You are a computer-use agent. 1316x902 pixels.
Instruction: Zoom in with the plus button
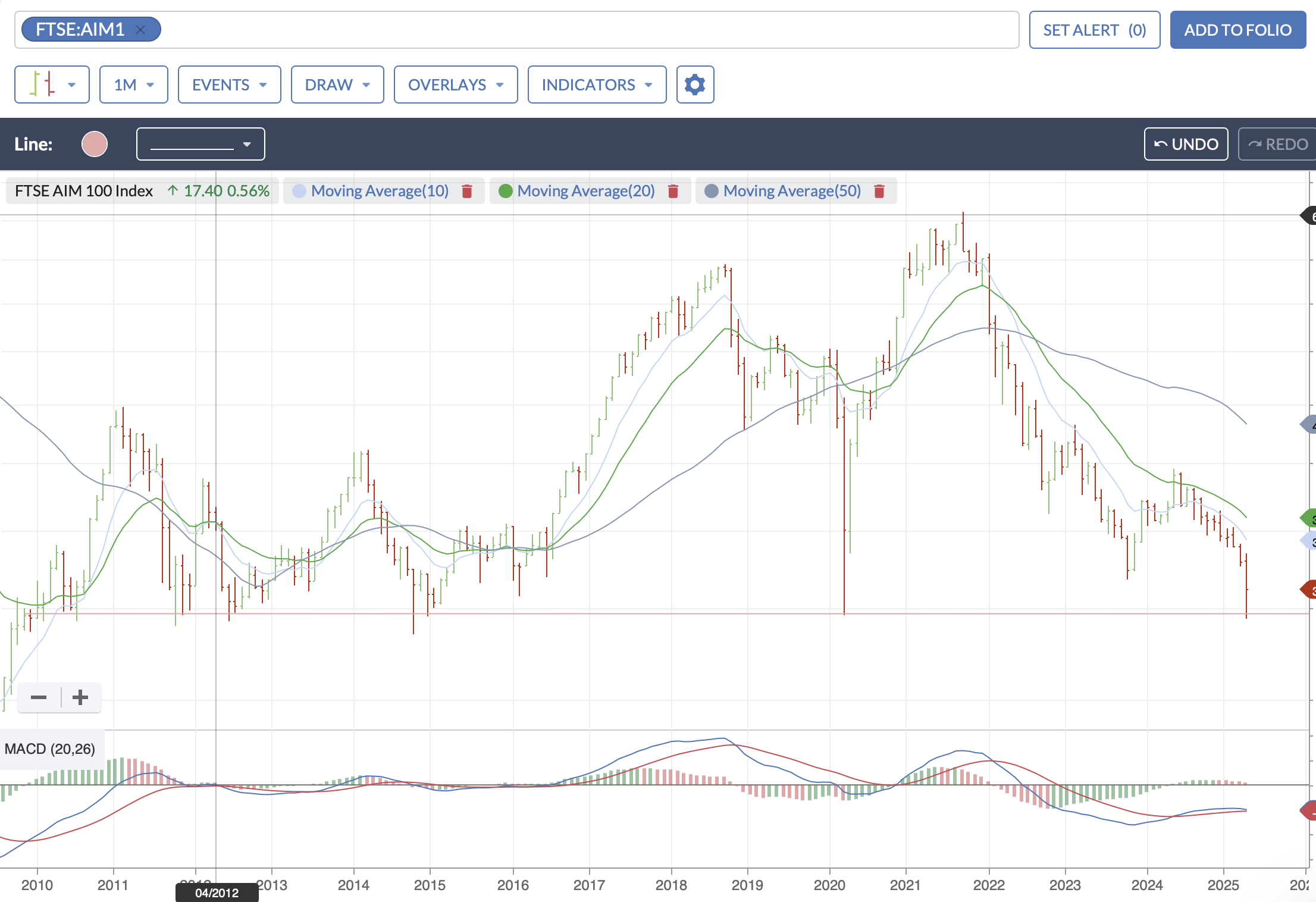pyautogui.click(x=80, y=697)
